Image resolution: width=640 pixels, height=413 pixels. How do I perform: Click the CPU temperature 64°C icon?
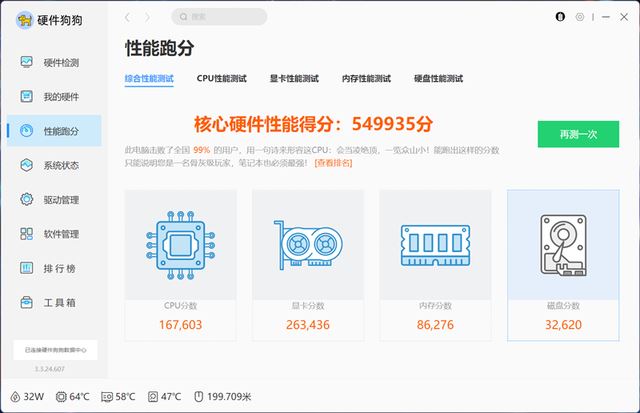(61, 397)
